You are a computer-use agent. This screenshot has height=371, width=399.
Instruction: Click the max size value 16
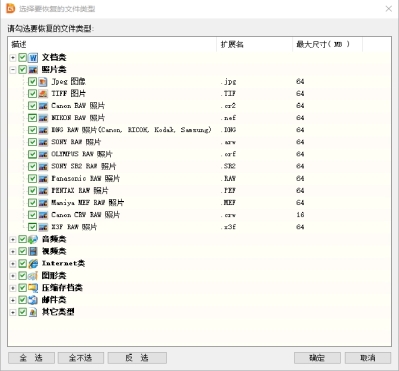[x=300, y=215]
